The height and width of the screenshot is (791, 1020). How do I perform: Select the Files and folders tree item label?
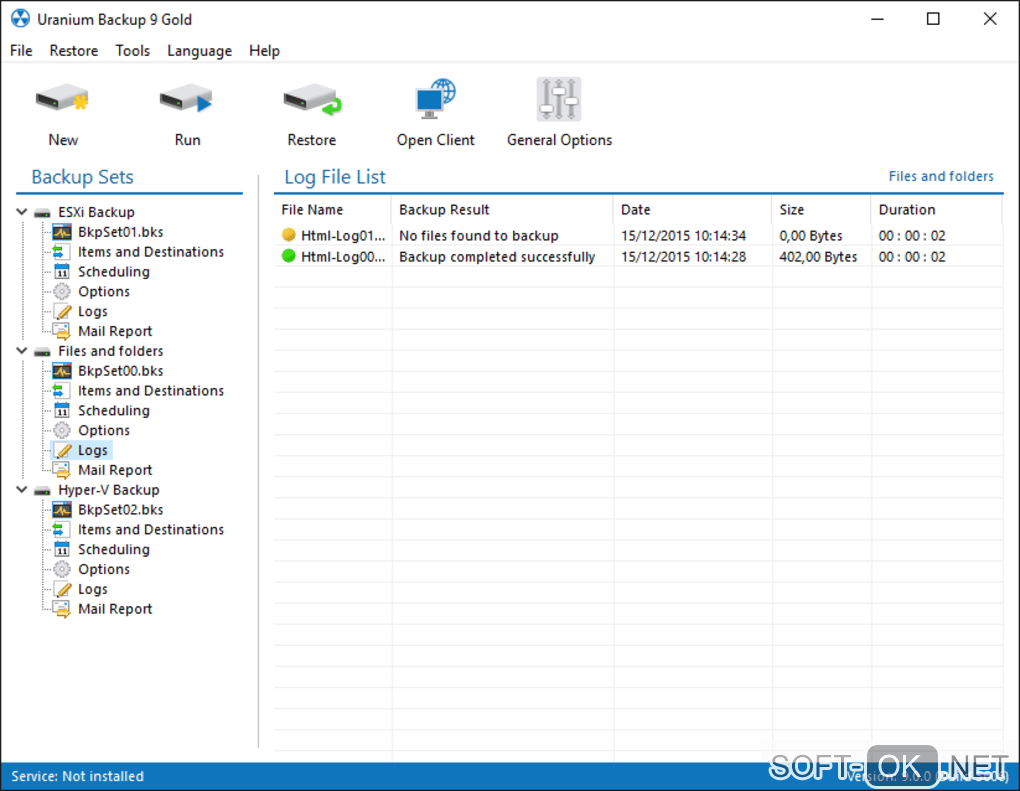111,351
